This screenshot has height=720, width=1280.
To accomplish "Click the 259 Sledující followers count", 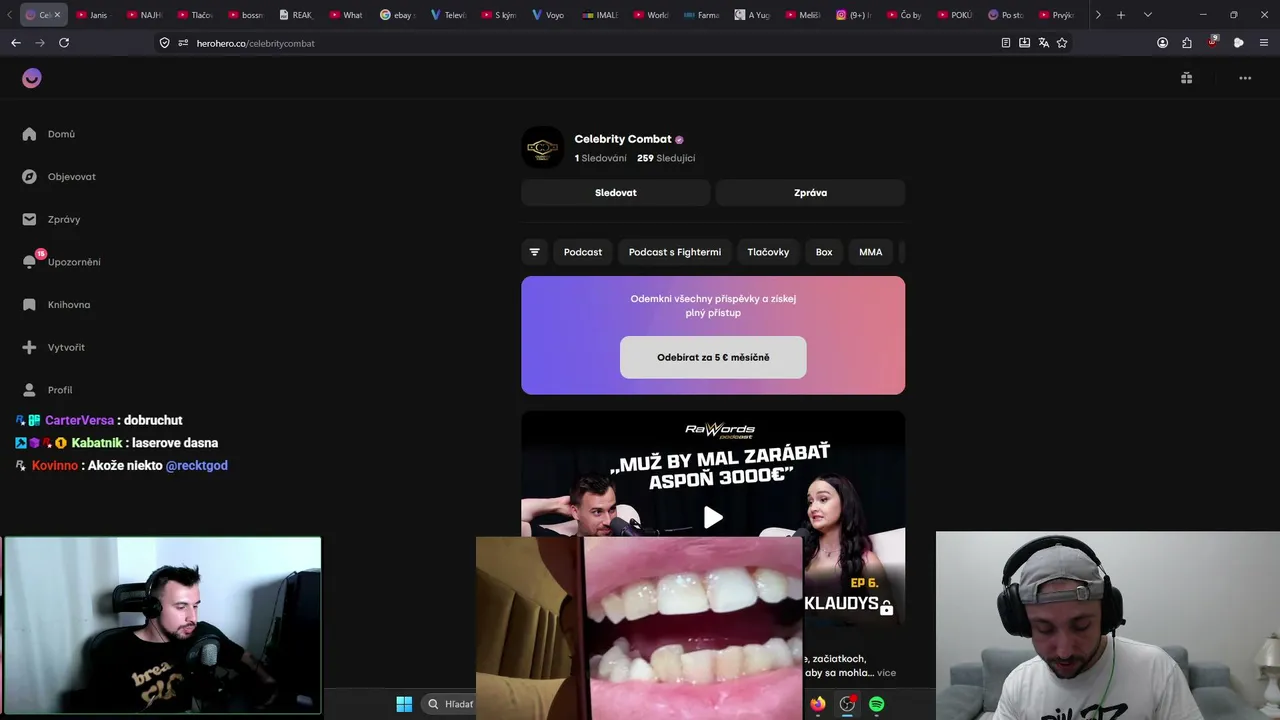I will pos(666,158).
